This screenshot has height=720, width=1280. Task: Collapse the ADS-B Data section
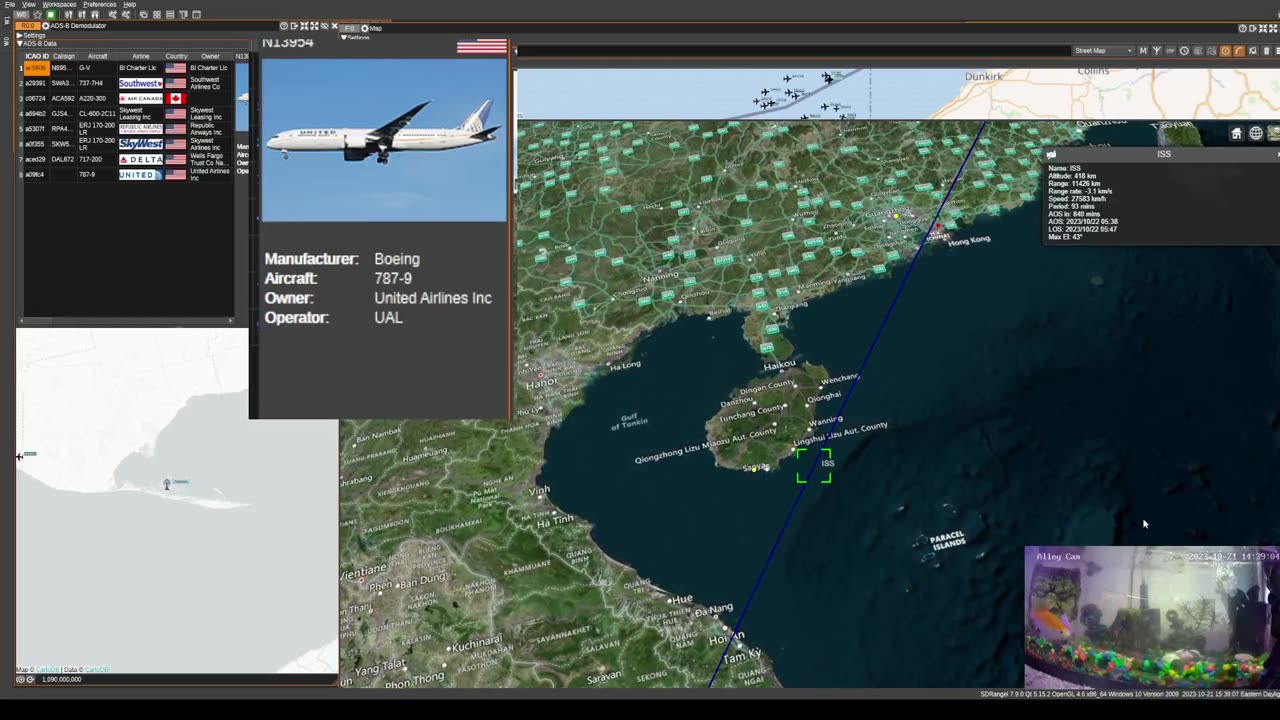[20, 44]
